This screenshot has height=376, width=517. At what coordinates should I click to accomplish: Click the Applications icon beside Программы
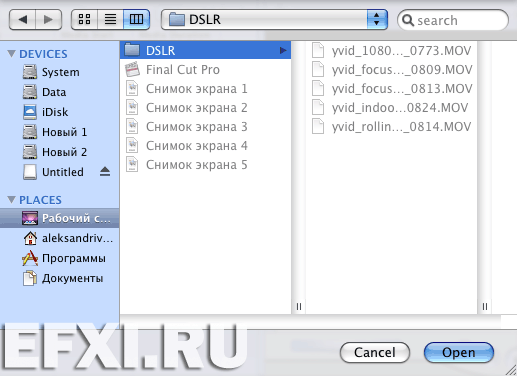pos(30,258)
